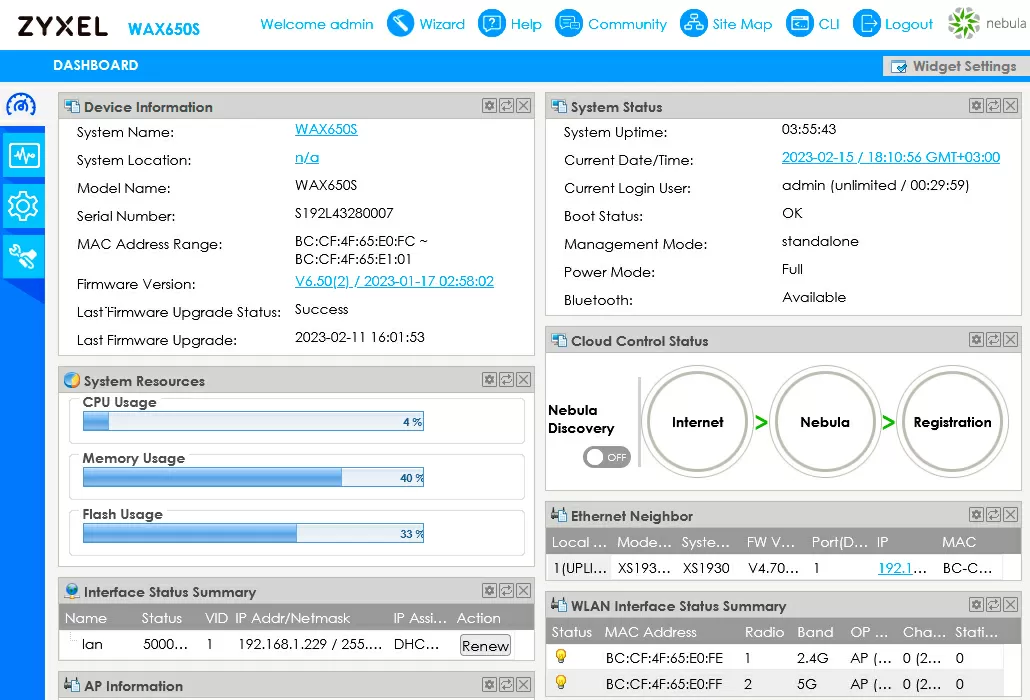Open the Maintenance tools sidebar icon
The height and width of the screenshot is (700, 1030).
click(x=24, y=256)
